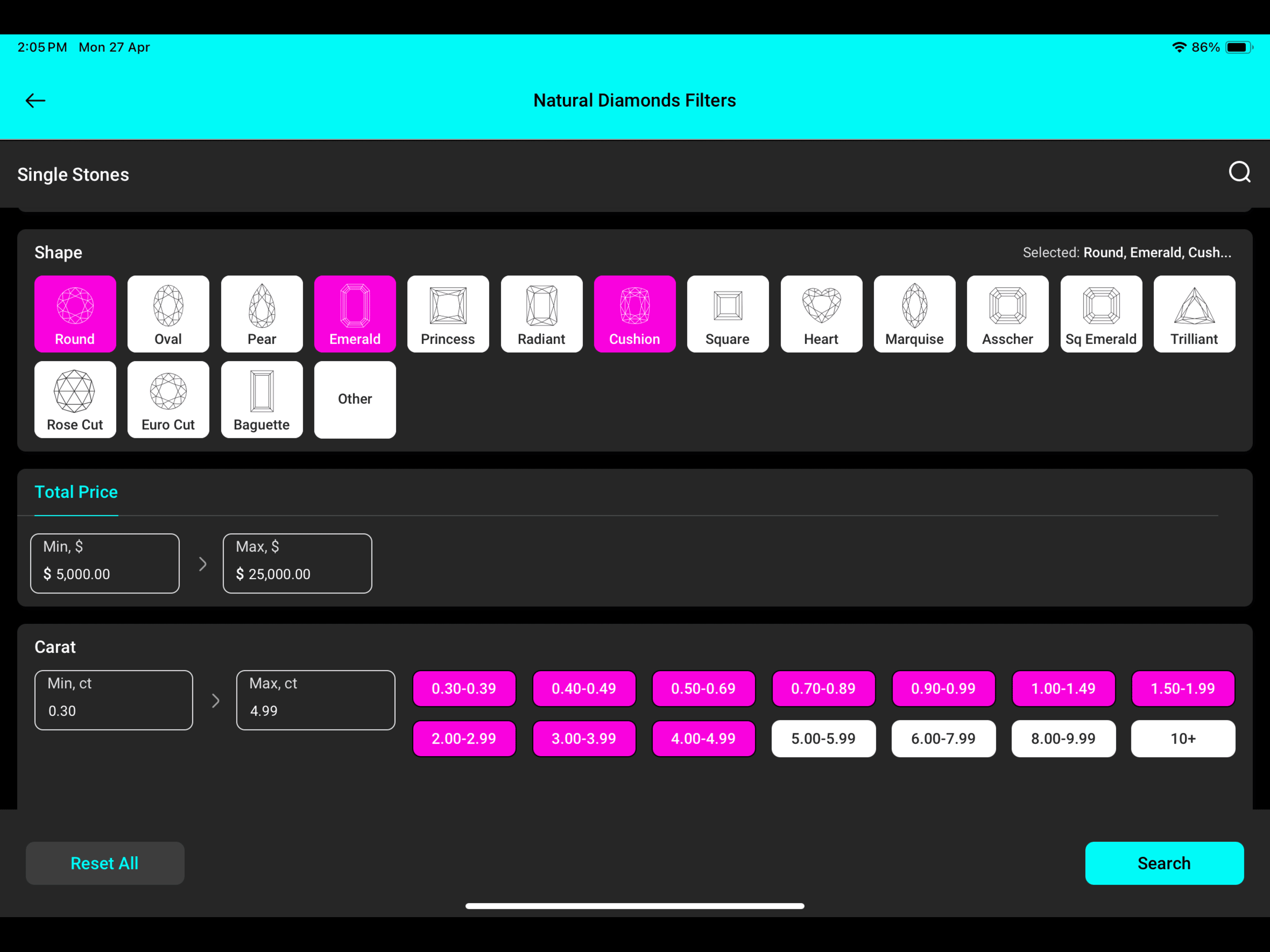Open the Total Price tab
Screen dimensions: 1270x952
coord(76,492)
